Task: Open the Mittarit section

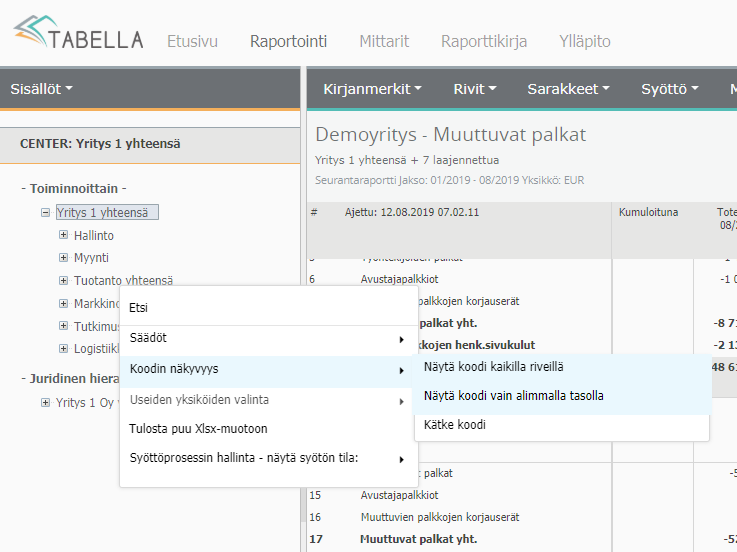Action: pos(384,41)
